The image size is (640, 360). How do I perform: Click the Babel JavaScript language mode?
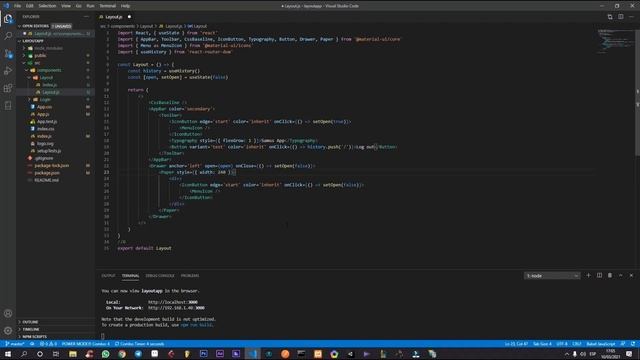[x=600, y=344]
